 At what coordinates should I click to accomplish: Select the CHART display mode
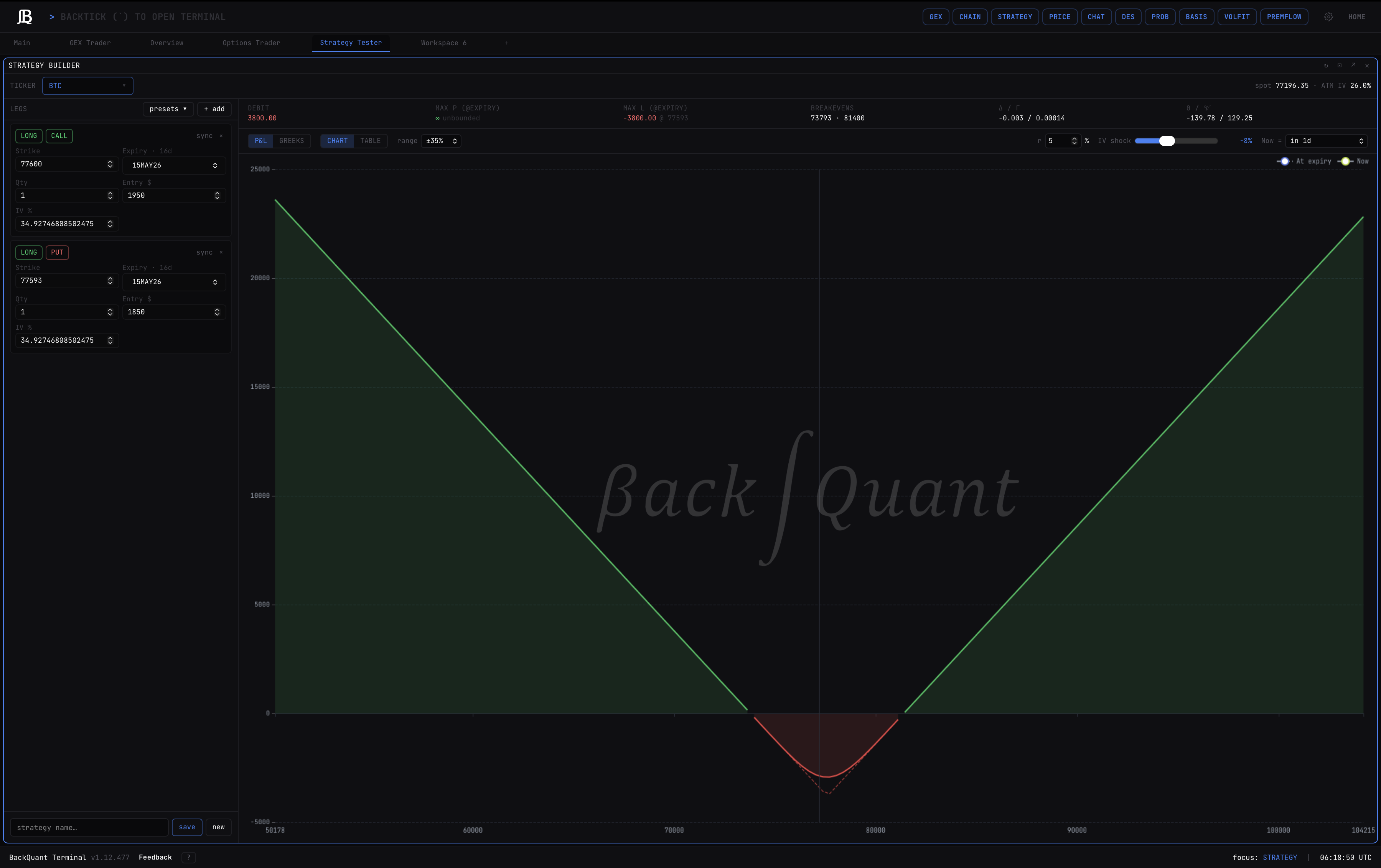pyautogui.click(x=337, y=141)
